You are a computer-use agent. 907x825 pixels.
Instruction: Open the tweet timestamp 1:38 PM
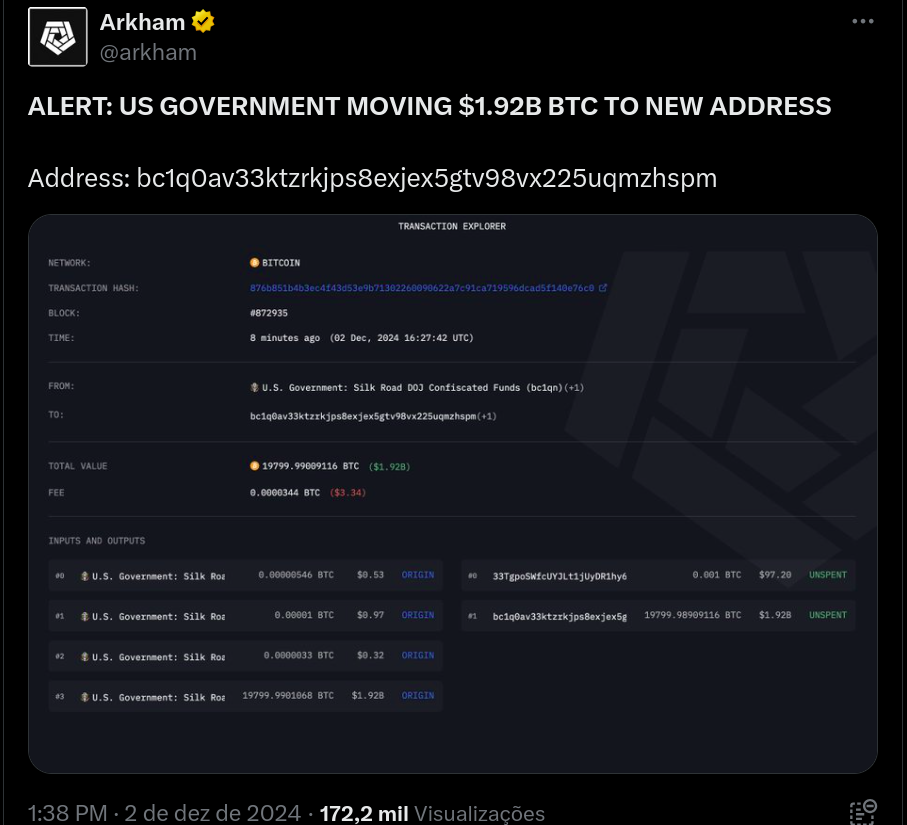pos(67,813)
